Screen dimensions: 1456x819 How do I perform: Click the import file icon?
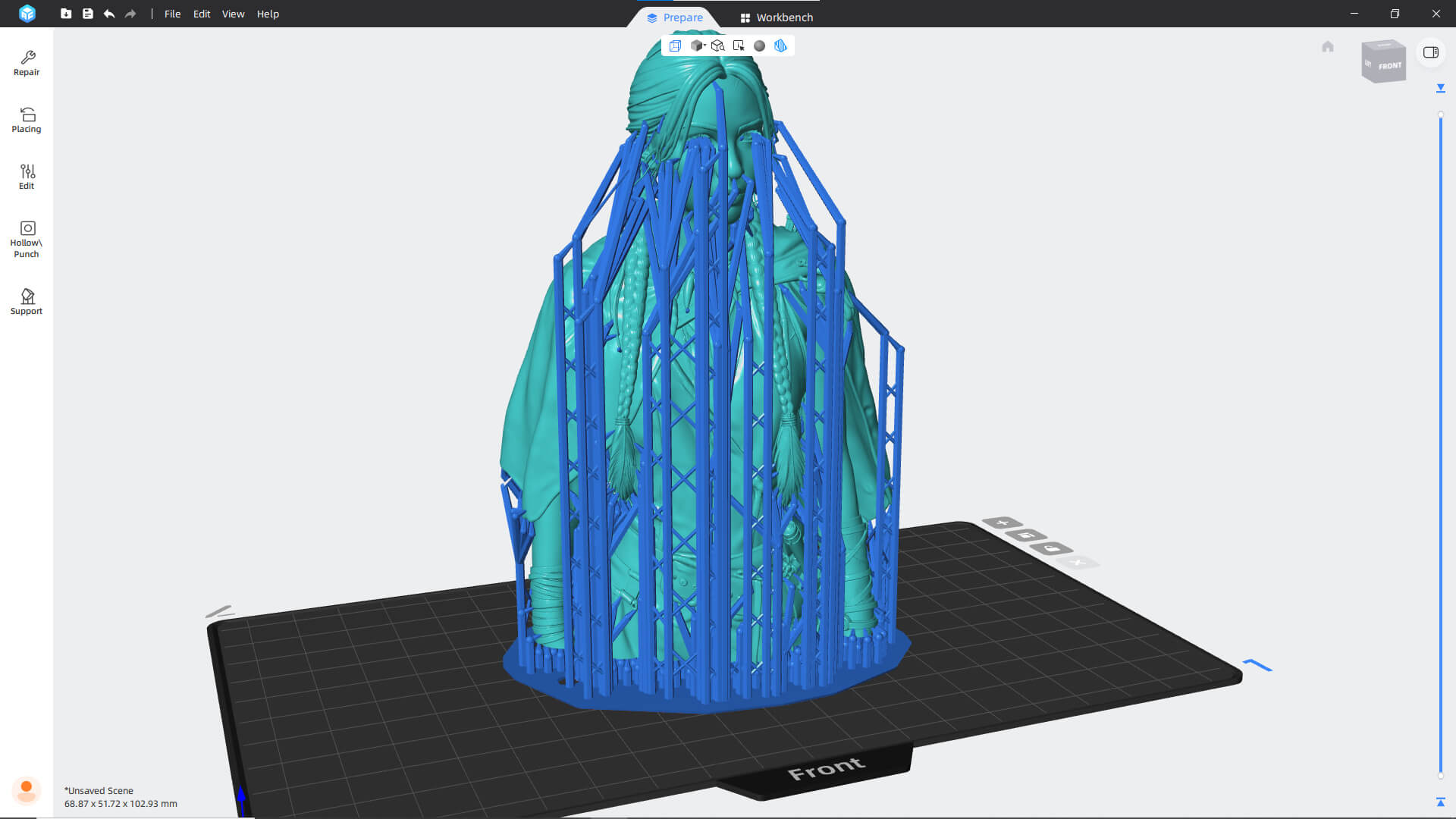[x=66, y=14]
